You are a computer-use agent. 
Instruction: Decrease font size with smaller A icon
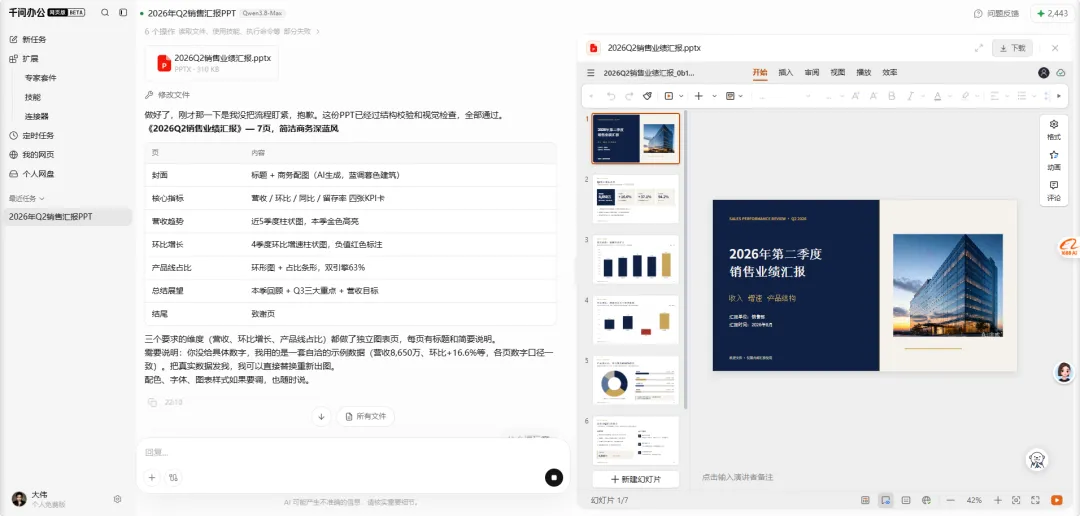pos(873,96)
